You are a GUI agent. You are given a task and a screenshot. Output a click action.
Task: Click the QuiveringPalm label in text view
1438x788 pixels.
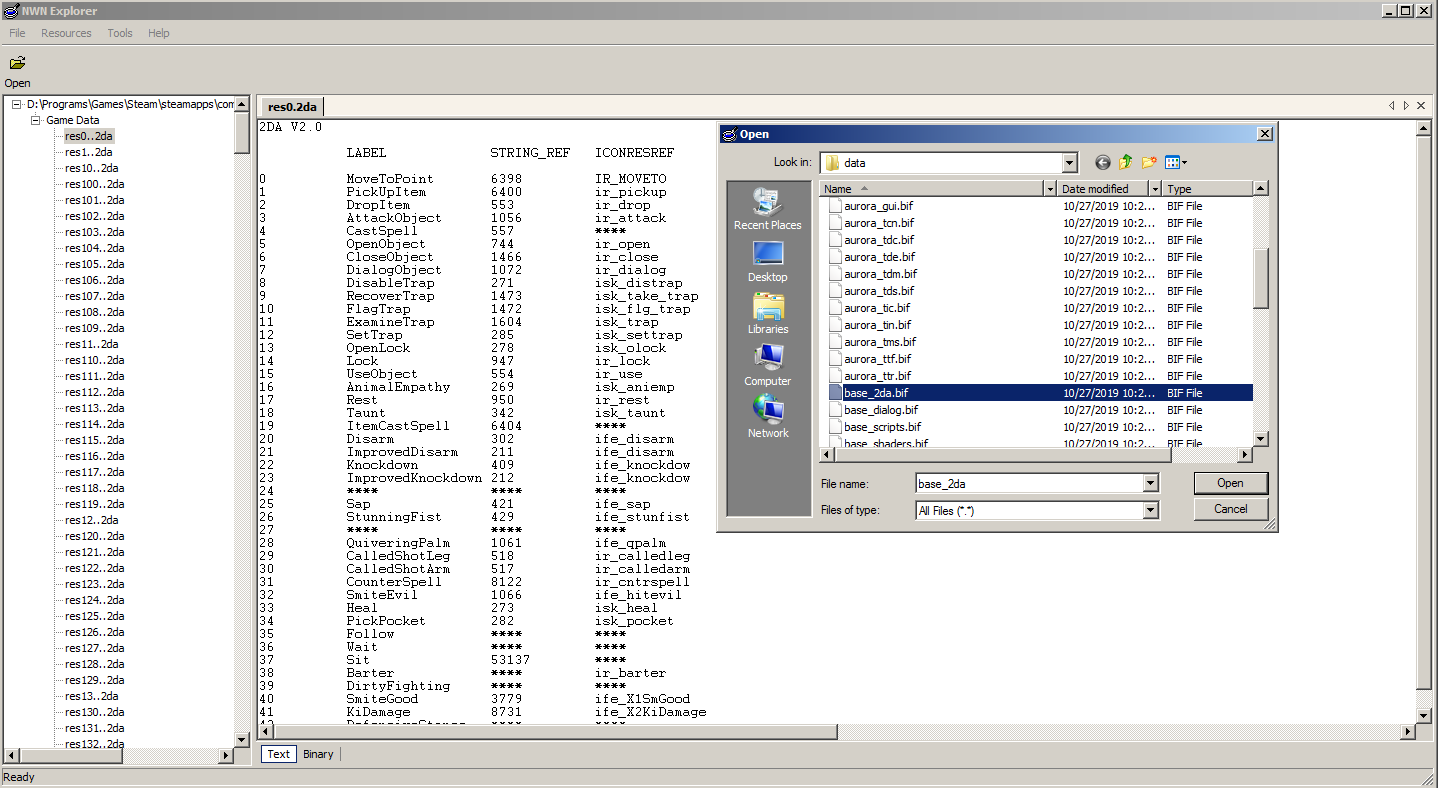398,543
